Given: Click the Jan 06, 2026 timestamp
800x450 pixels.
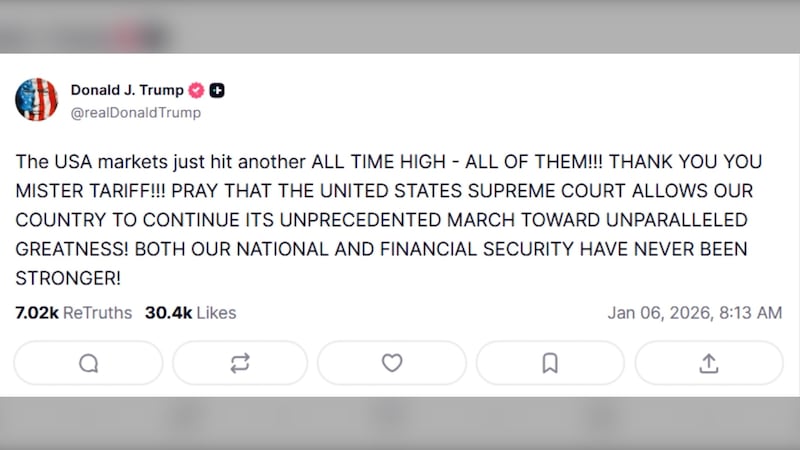Looking at the screenshot, I should tap(694, 313).
